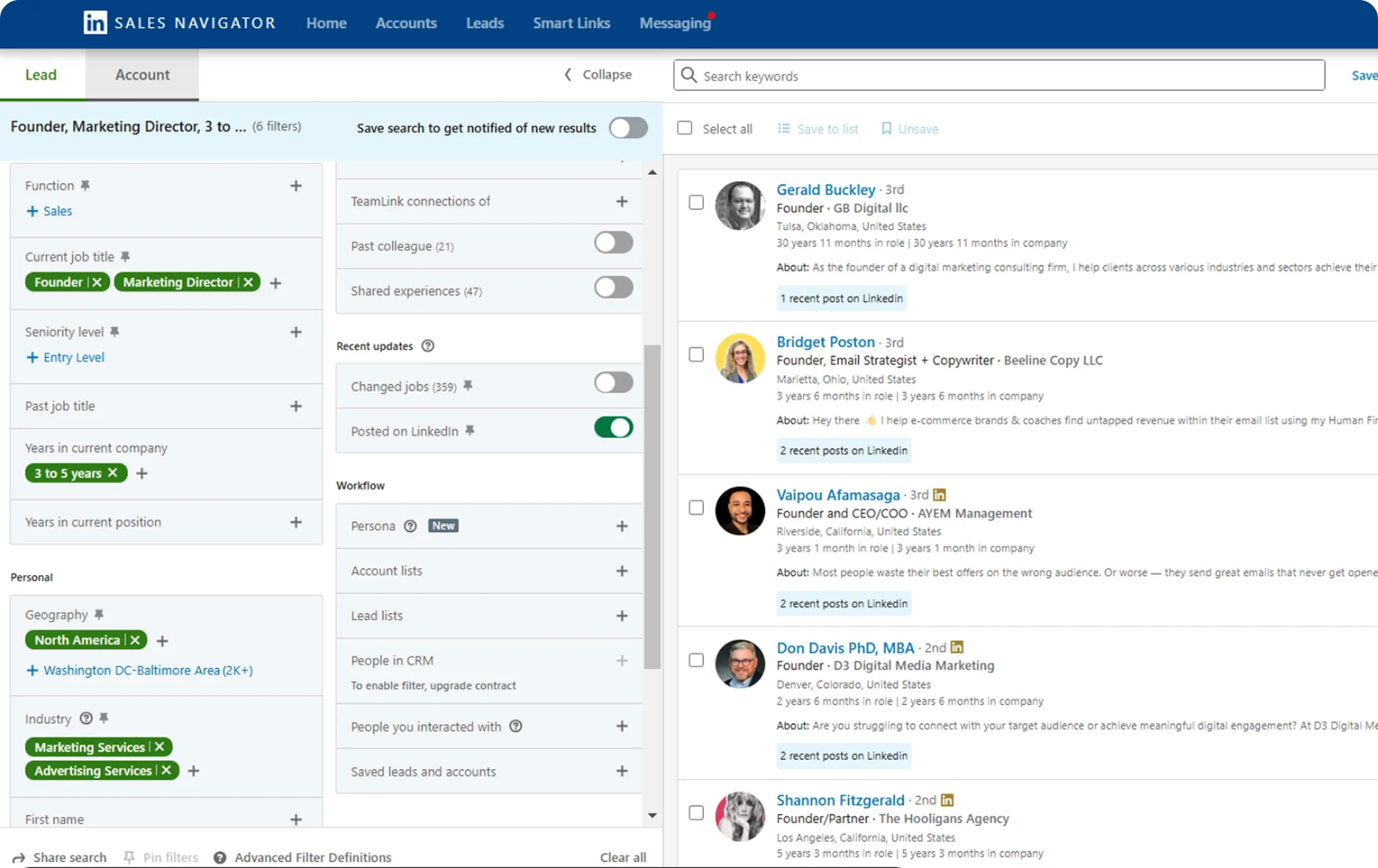Collapse the filters panel

click(598, 75)
